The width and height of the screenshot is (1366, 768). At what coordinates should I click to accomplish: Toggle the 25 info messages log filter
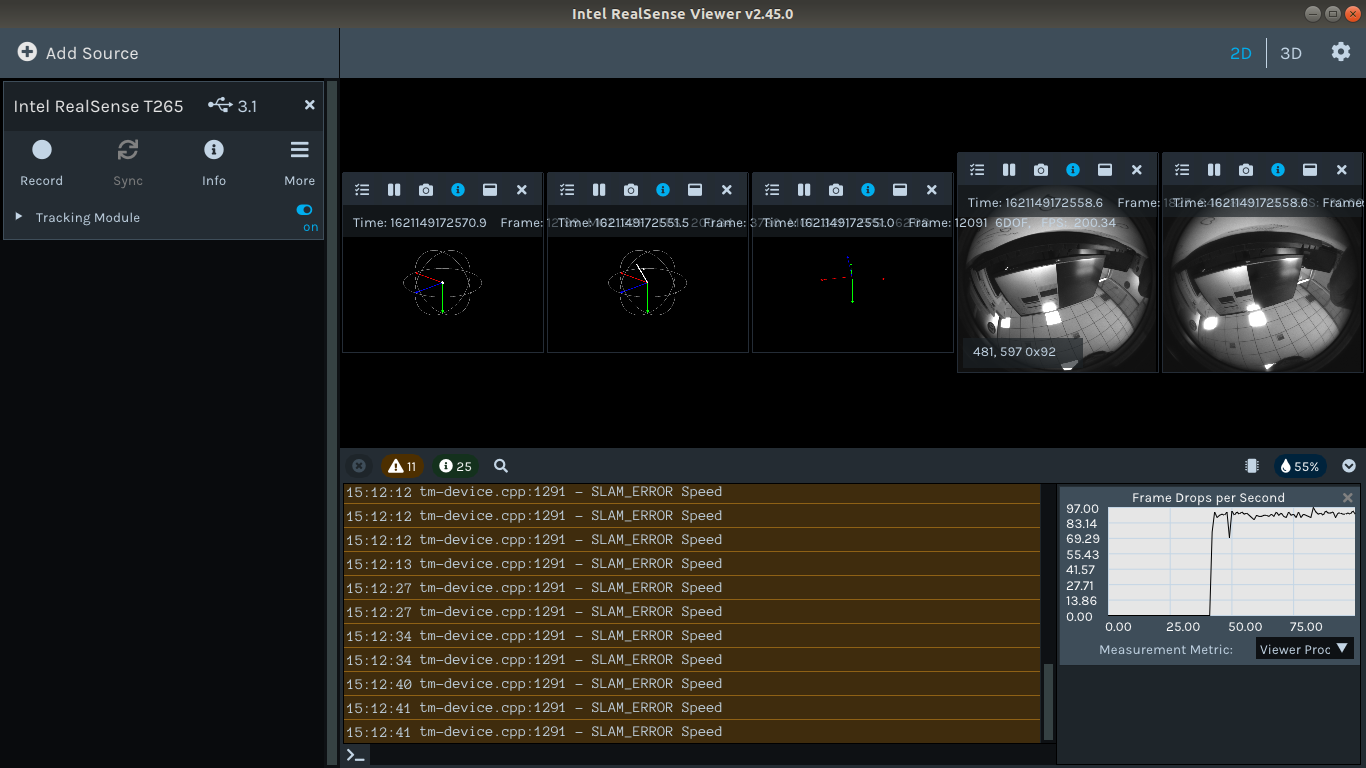pyautogui.click(x=455, y=466)
